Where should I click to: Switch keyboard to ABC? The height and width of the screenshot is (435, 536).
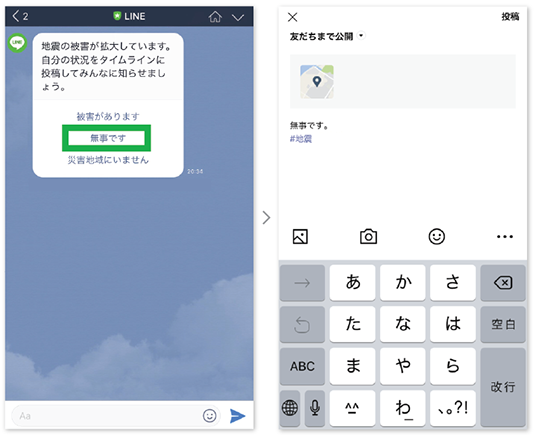tap(302, 366)
